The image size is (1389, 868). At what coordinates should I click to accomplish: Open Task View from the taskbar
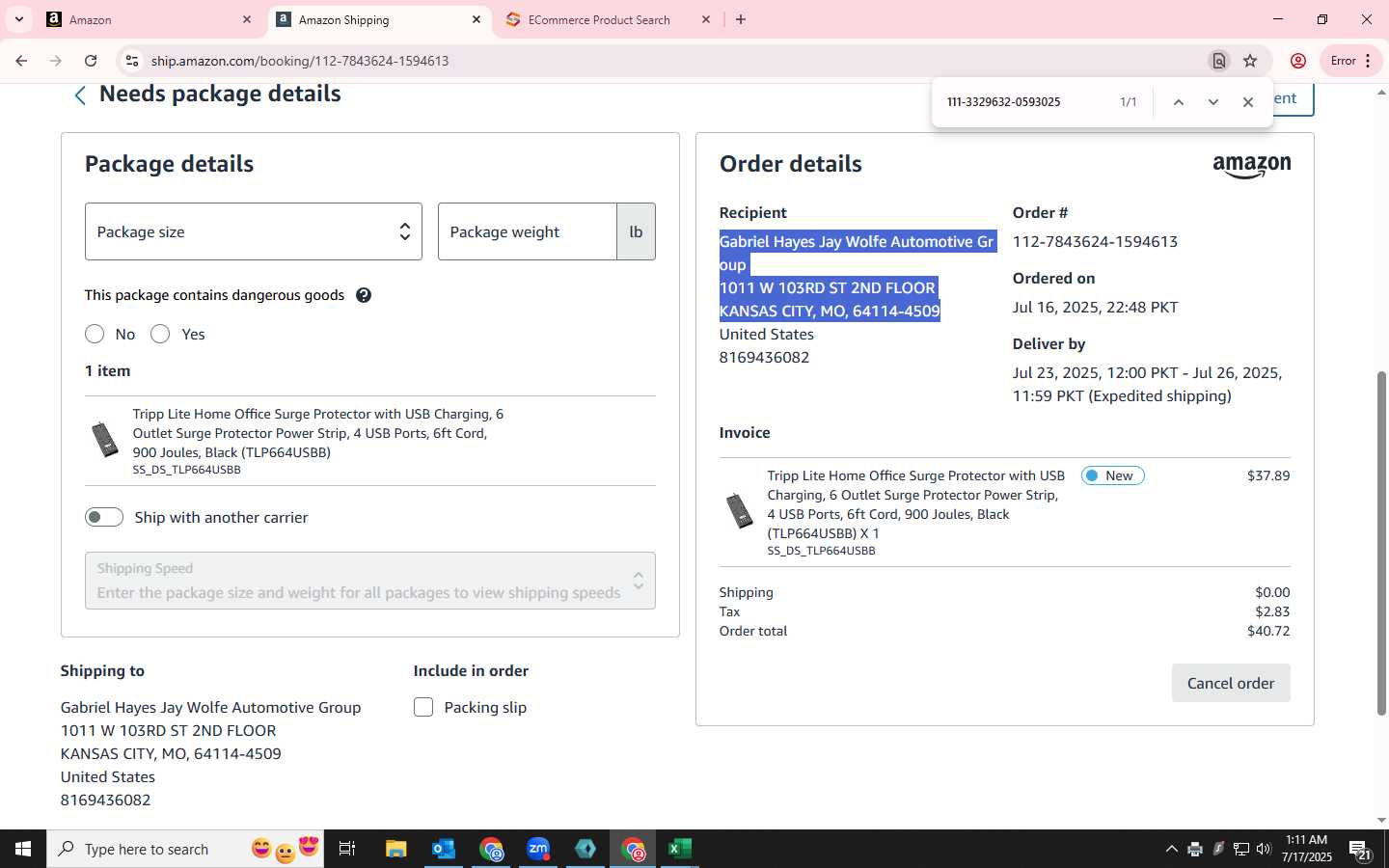[347, 849]
